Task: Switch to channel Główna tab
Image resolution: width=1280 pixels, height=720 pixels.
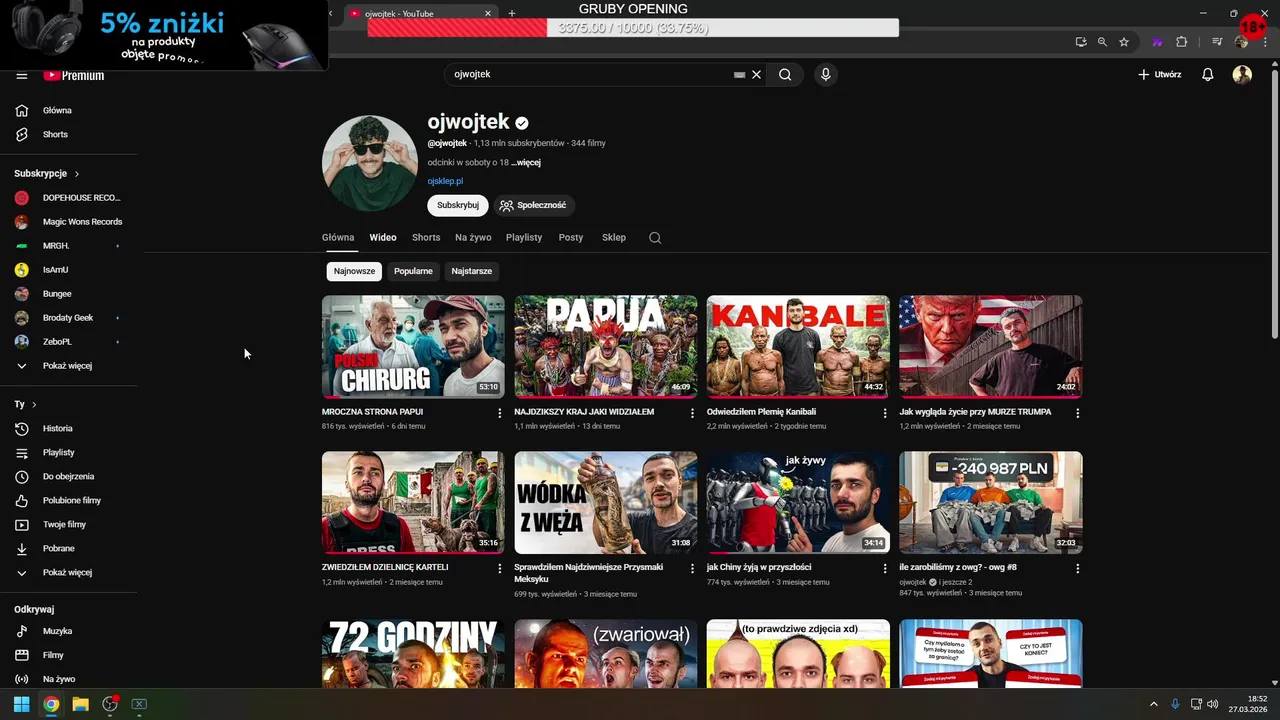Action: point(338,238)
